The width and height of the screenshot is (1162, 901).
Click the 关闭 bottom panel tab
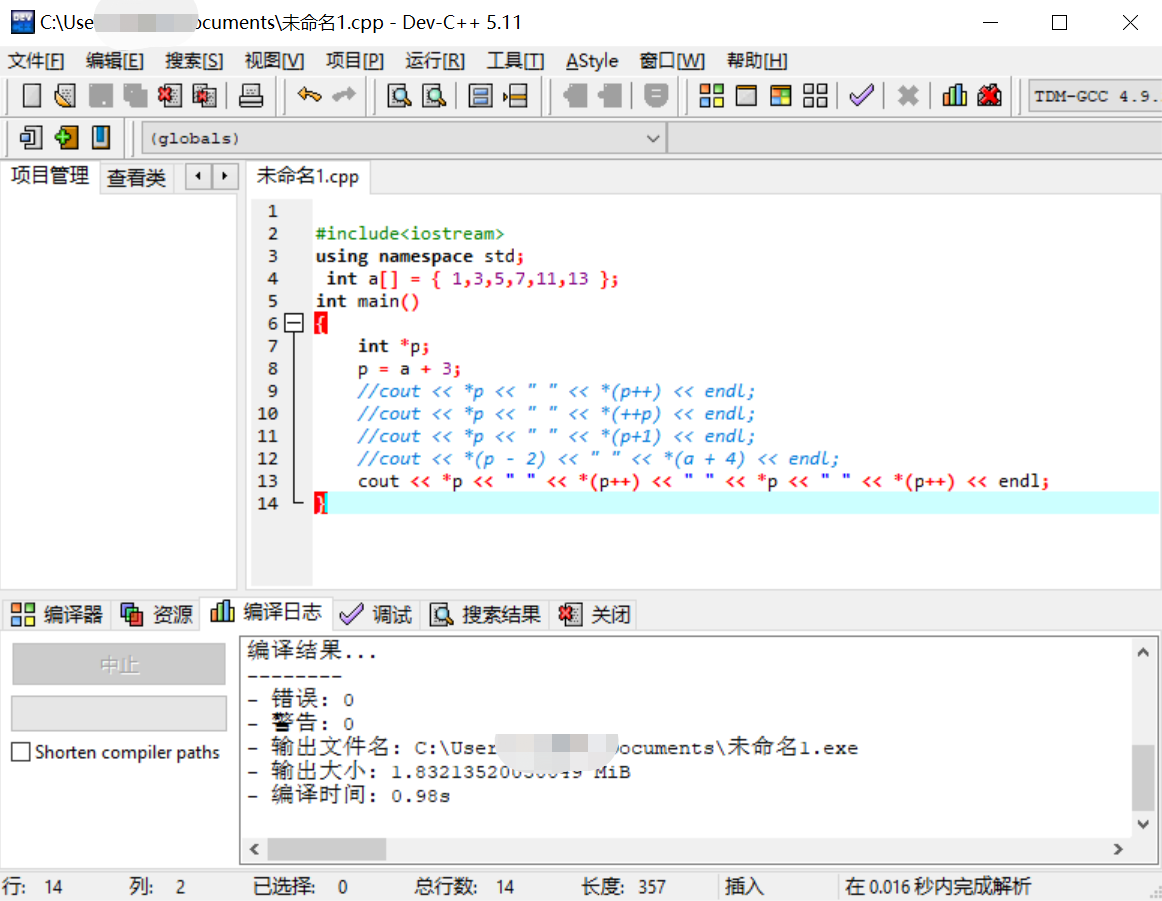[x=594, y=614]
